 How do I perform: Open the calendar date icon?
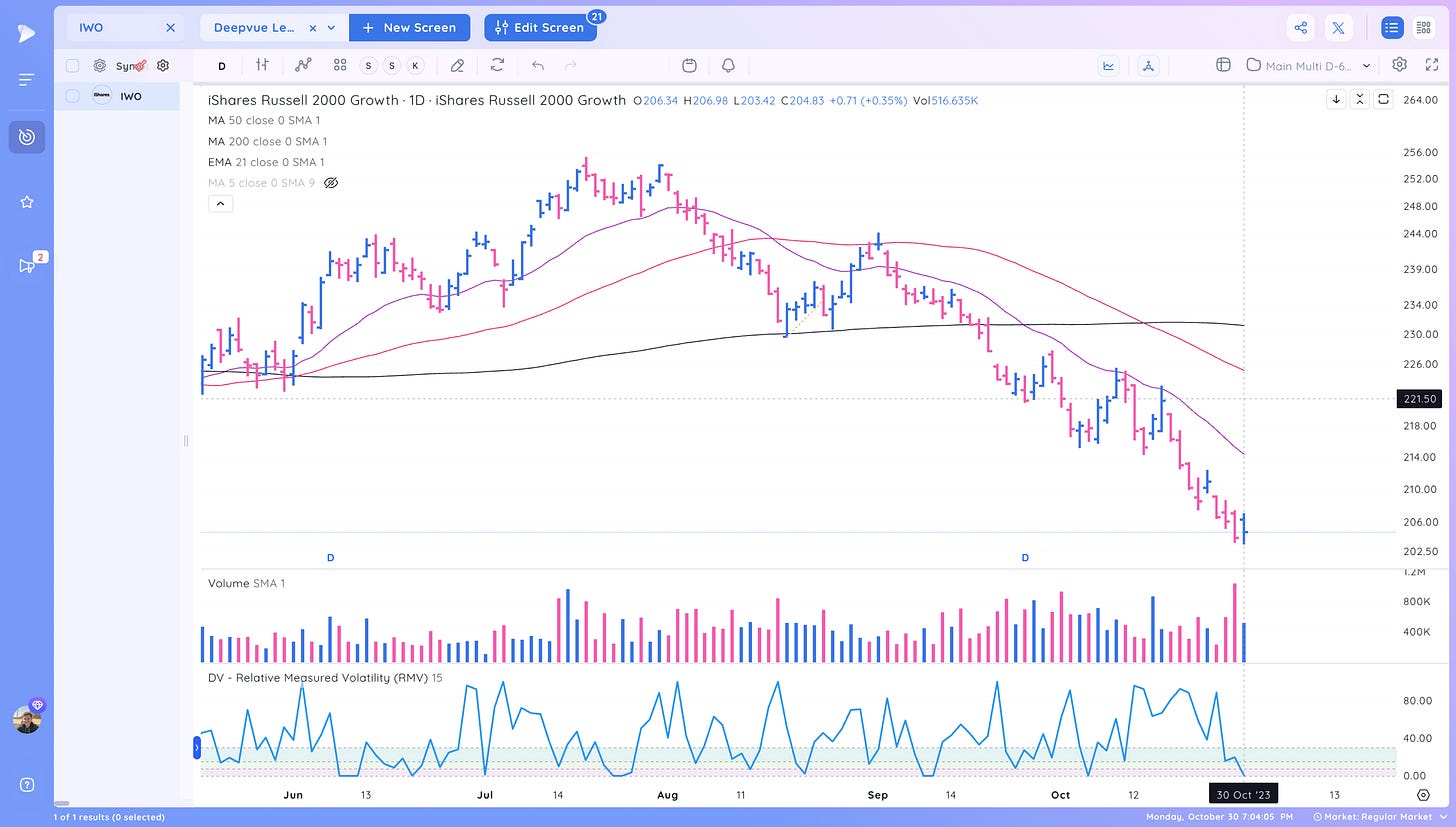pyautogui.click(x=689, y=65)
